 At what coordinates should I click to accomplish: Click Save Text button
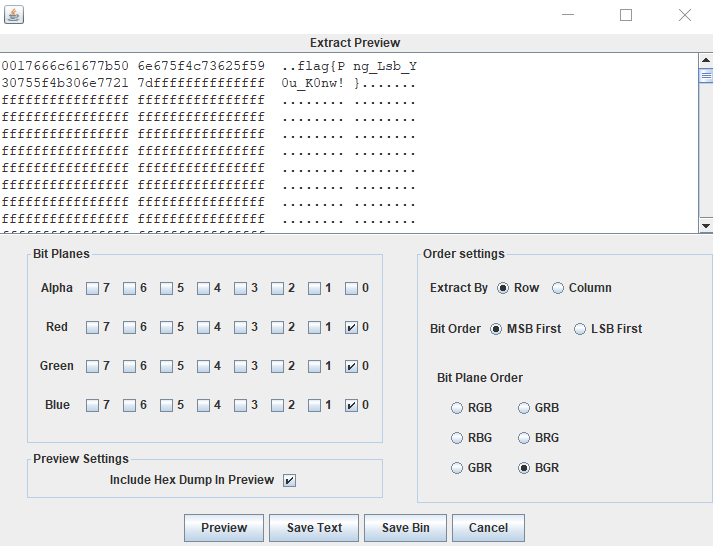click(x=314, y=528)
